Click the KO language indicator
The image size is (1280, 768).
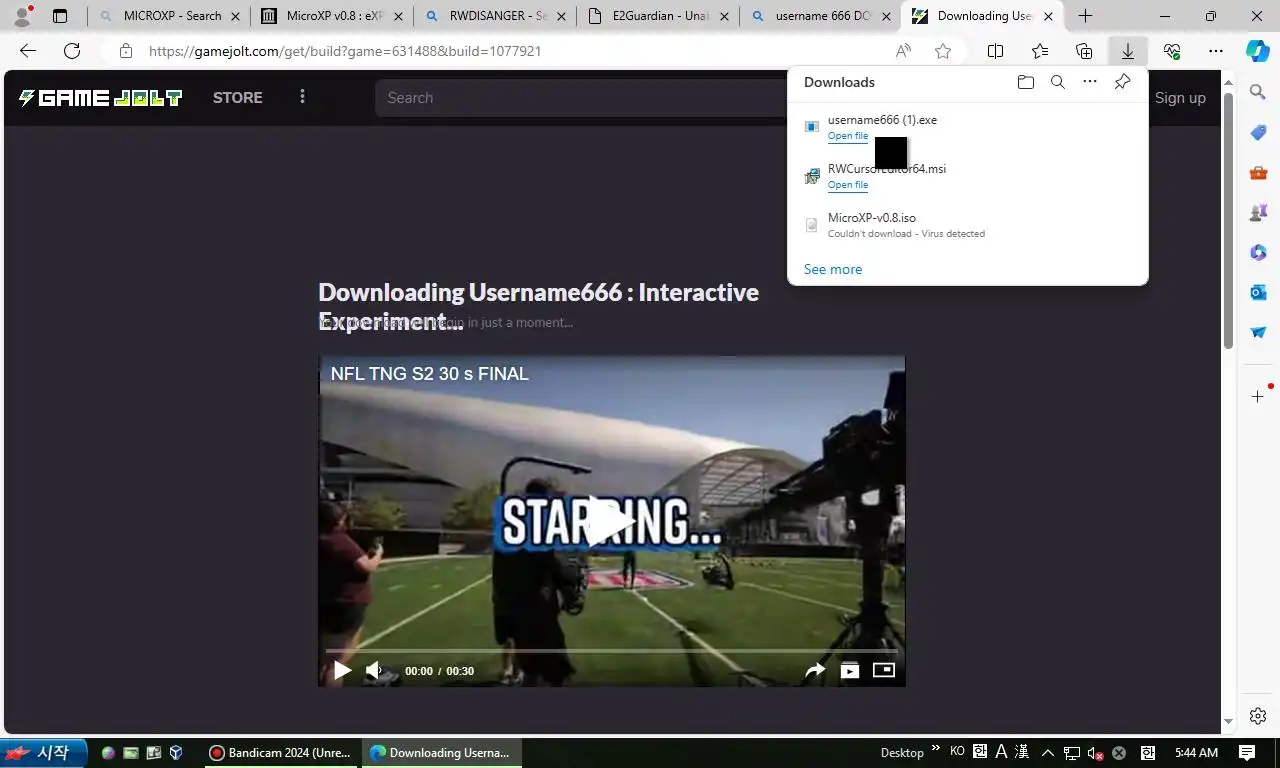click(x=957, y=752)
